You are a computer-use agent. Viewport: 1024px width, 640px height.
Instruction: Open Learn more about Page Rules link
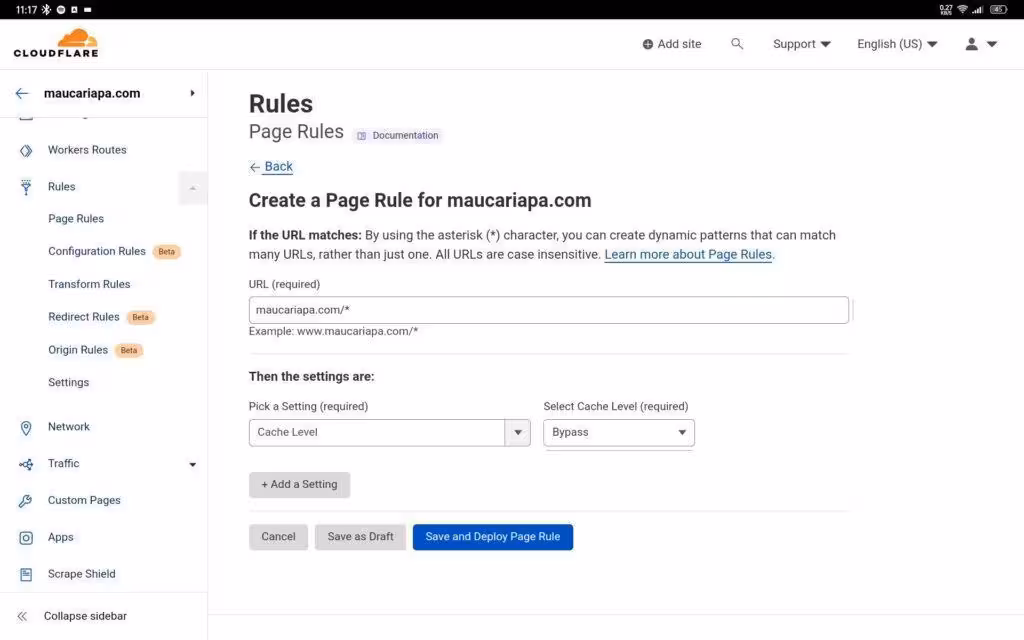(688, 255)
